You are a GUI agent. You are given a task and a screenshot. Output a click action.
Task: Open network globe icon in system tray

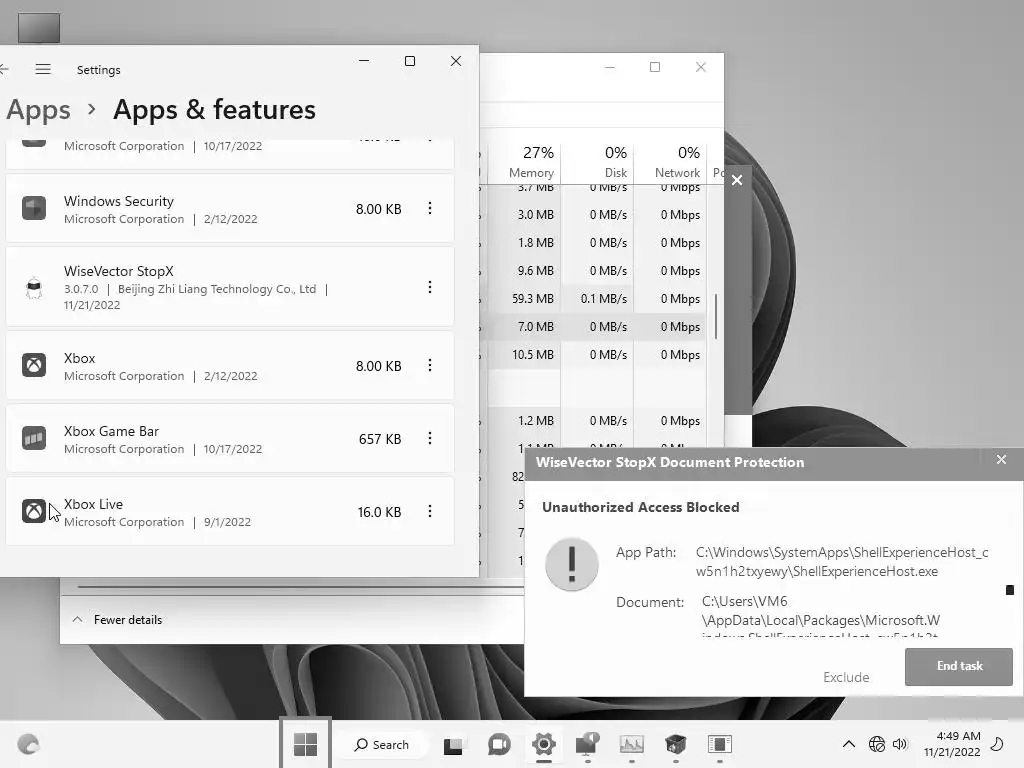tap(876, 744)
